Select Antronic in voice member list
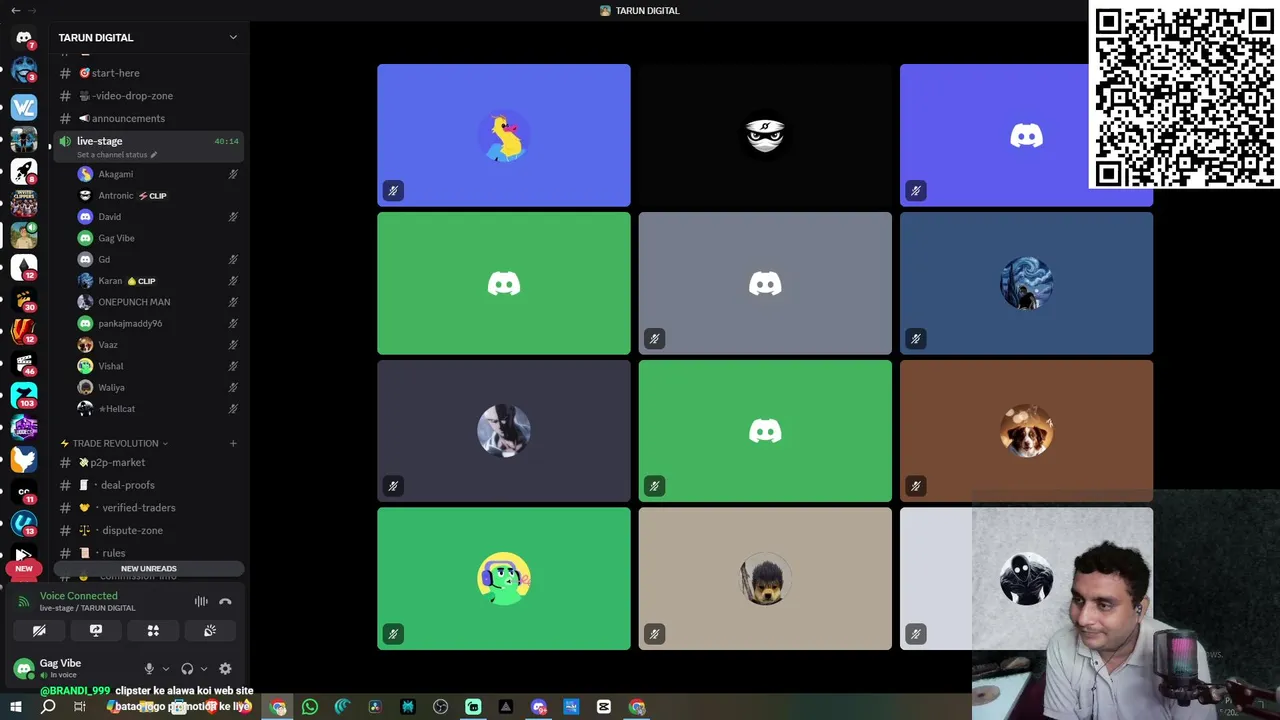The image size is (1280, 720). [158, 196]
